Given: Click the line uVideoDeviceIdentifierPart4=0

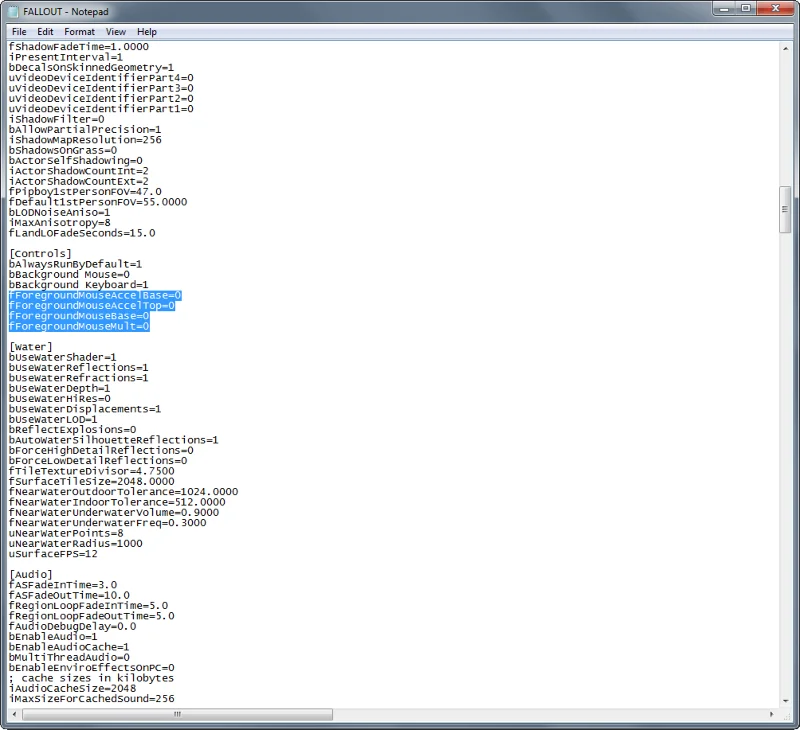Looking at the screenshot, I should pyautogui.click(x=101, y=78).
